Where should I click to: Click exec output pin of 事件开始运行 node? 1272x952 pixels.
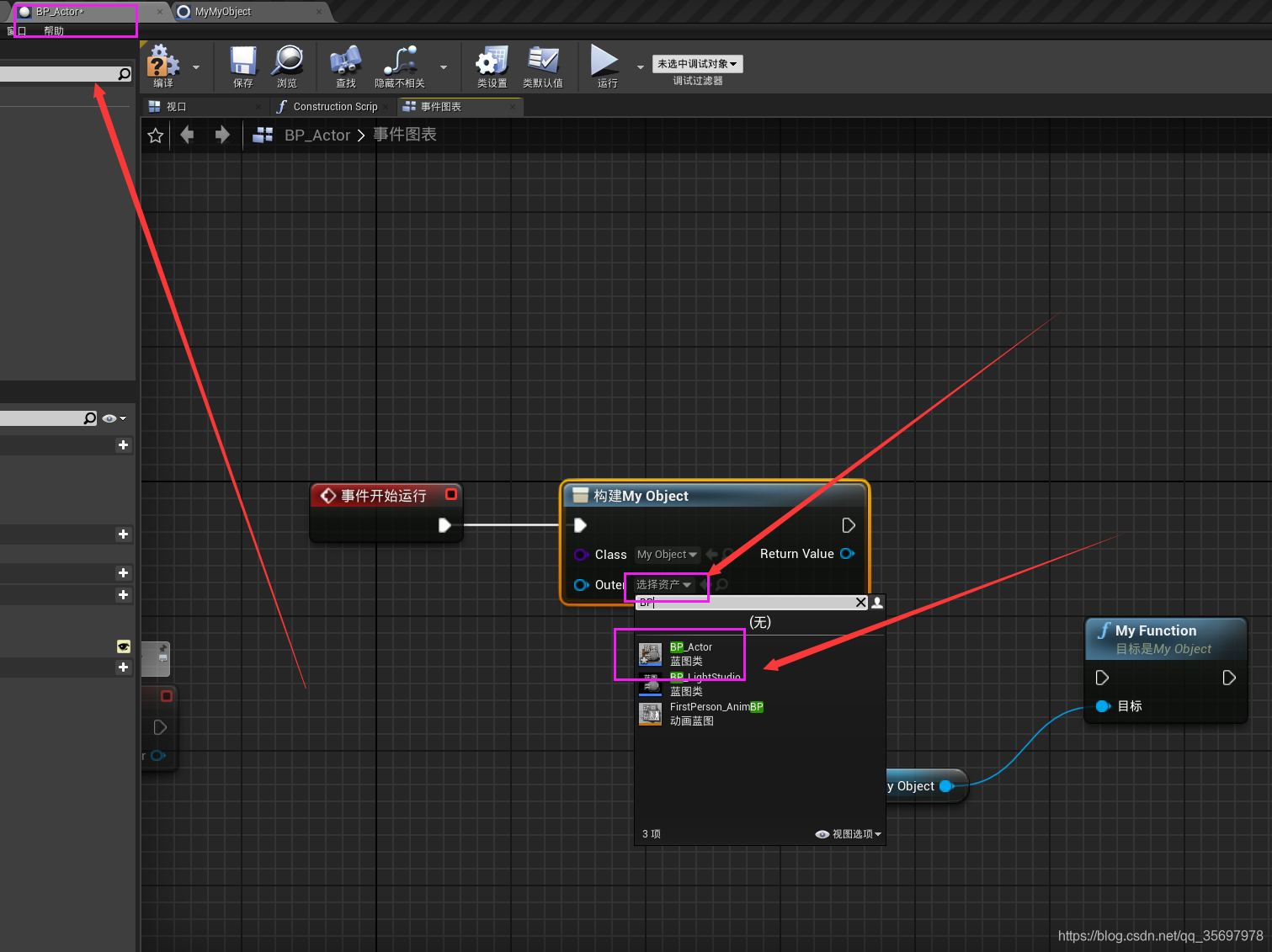tap(444, 525)
